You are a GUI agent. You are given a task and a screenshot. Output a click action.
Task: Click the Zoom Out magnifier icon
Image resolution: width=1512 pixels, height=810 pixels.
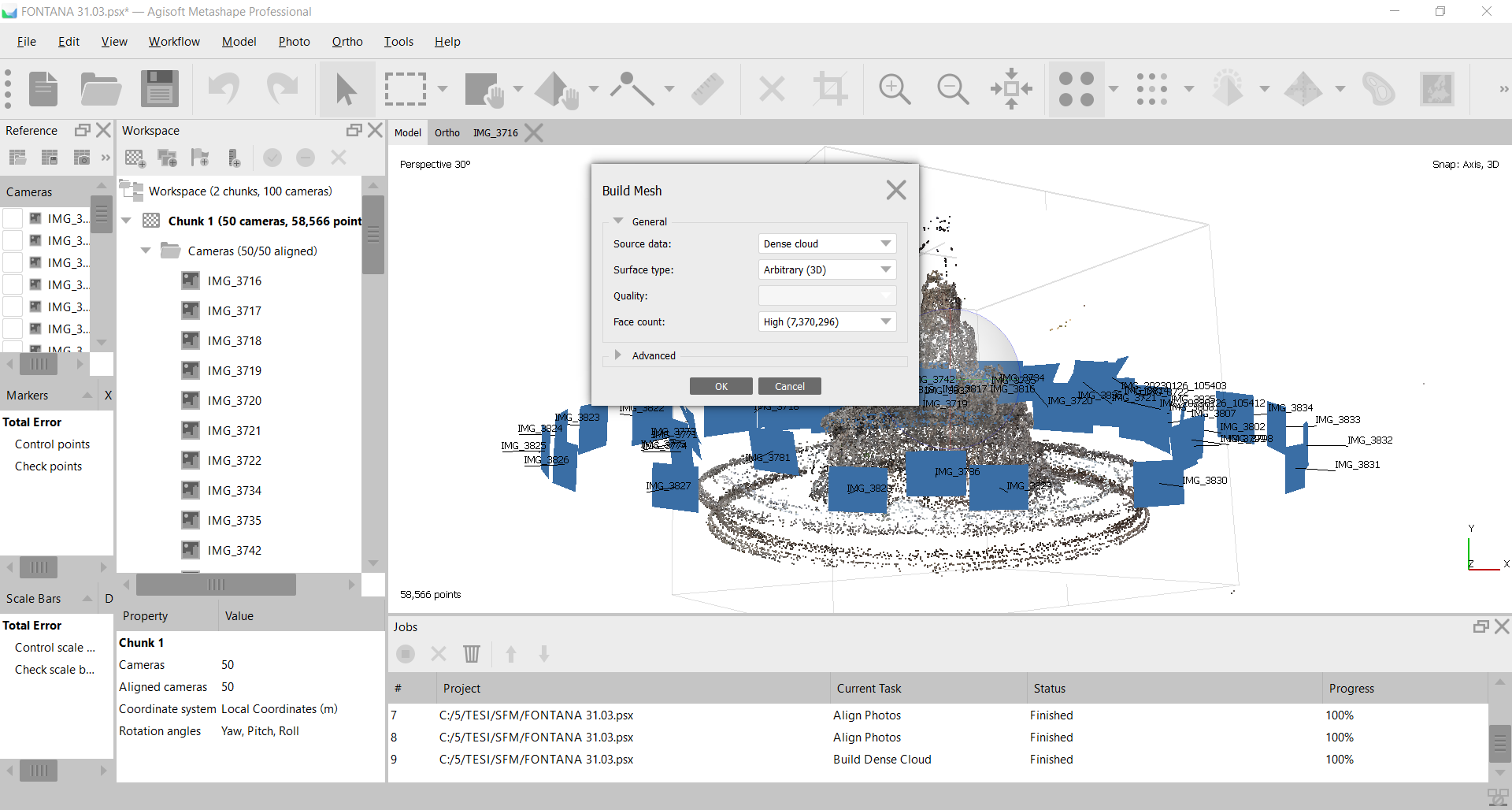(x=952, y=88)
